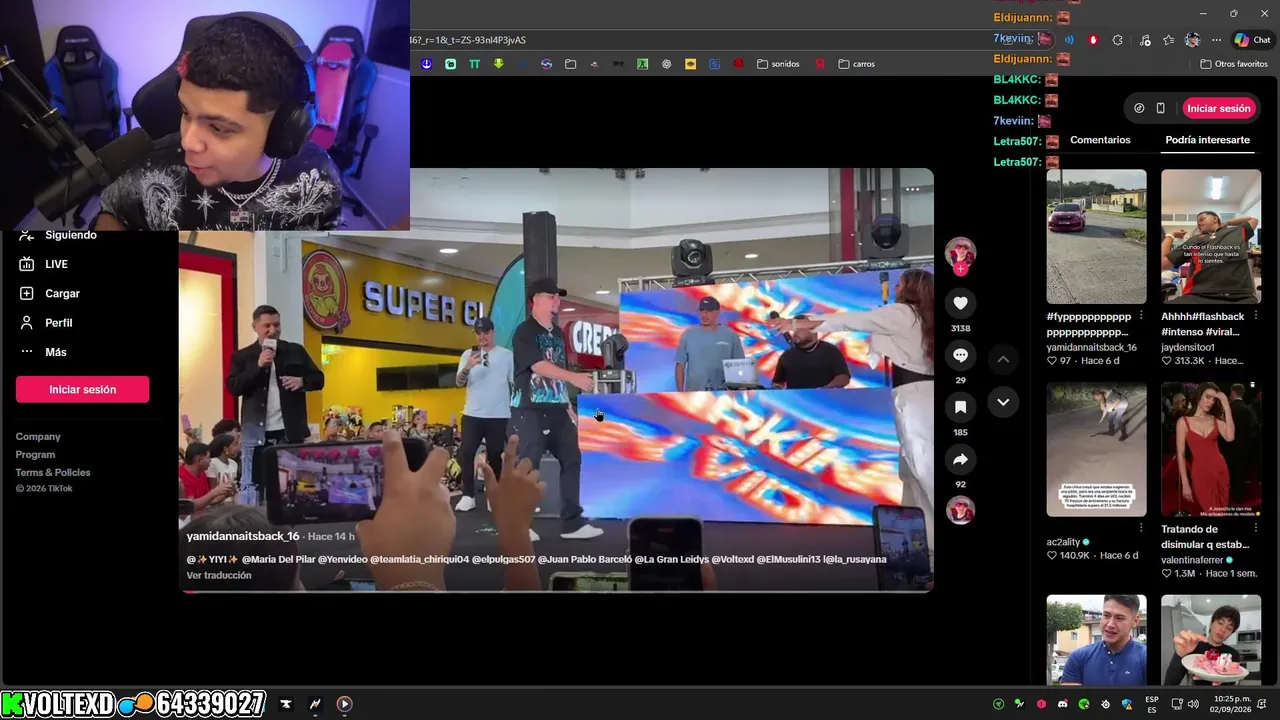Open the options dots beside the ac2ality video
1280x720 pixels.
click(x=1141, y=529)
